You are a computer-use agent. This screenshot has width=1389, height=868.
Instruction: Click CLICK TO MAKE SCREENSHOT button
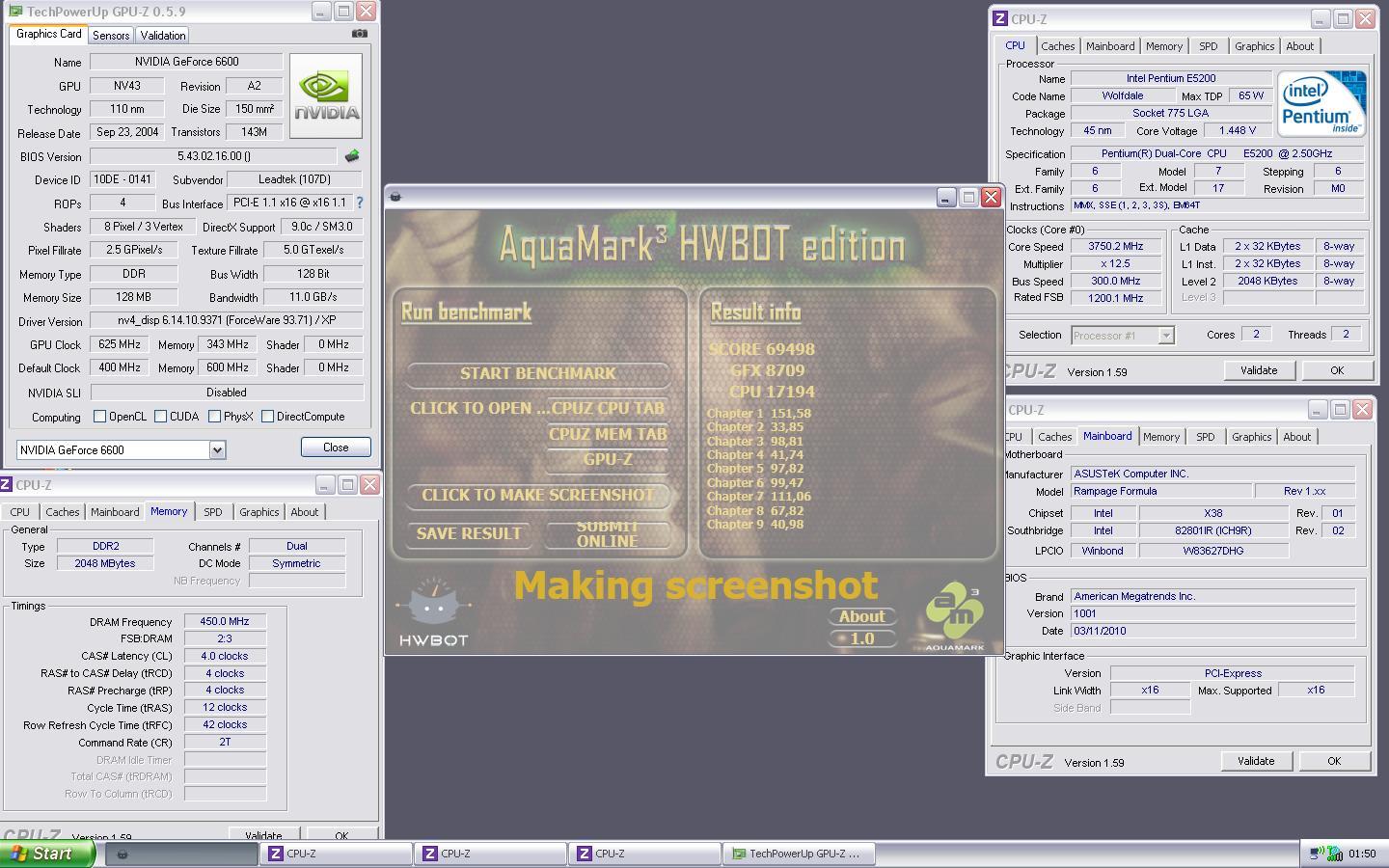538,495
